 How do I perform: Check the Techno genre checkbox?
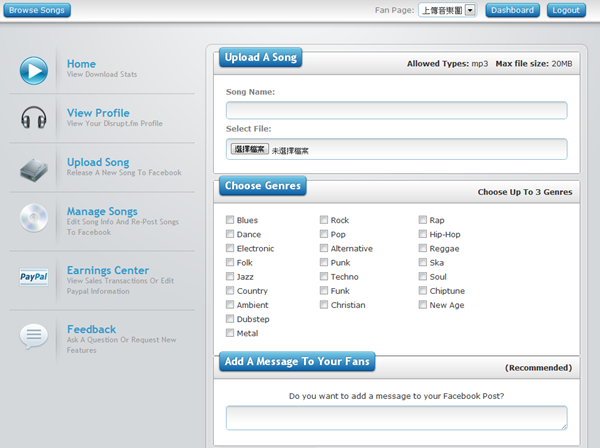[324, 276]
